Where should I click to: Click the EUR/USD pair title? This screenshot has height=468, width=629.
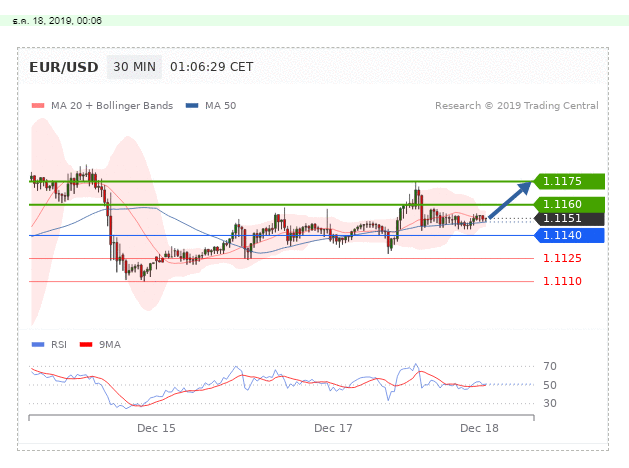click(x=64, y=67)
